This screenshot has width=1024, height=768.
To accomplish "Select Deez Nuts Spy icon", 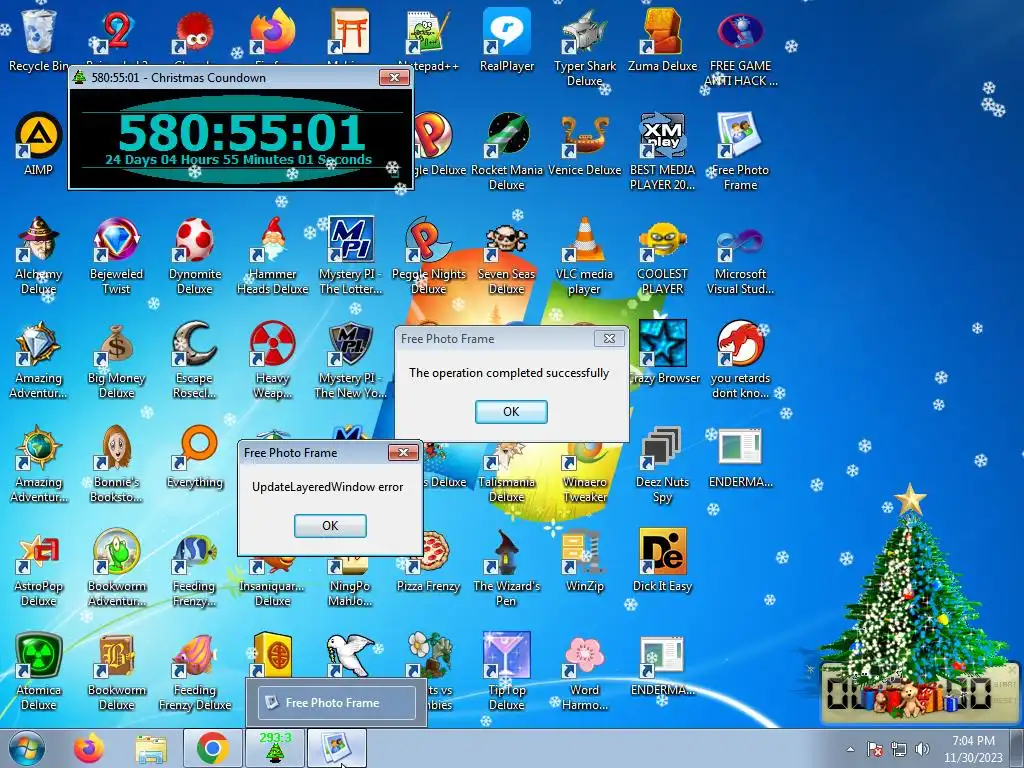I will tap(662, 463).
